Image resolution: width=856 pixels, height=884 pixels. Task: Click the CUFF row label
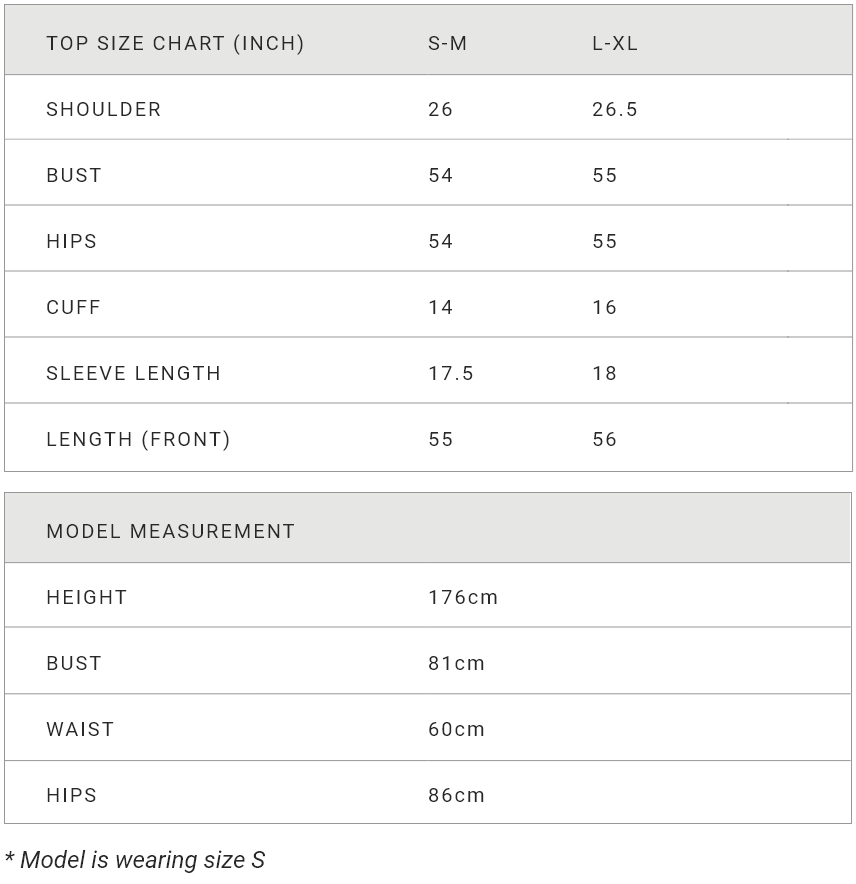tap(73, 307)
